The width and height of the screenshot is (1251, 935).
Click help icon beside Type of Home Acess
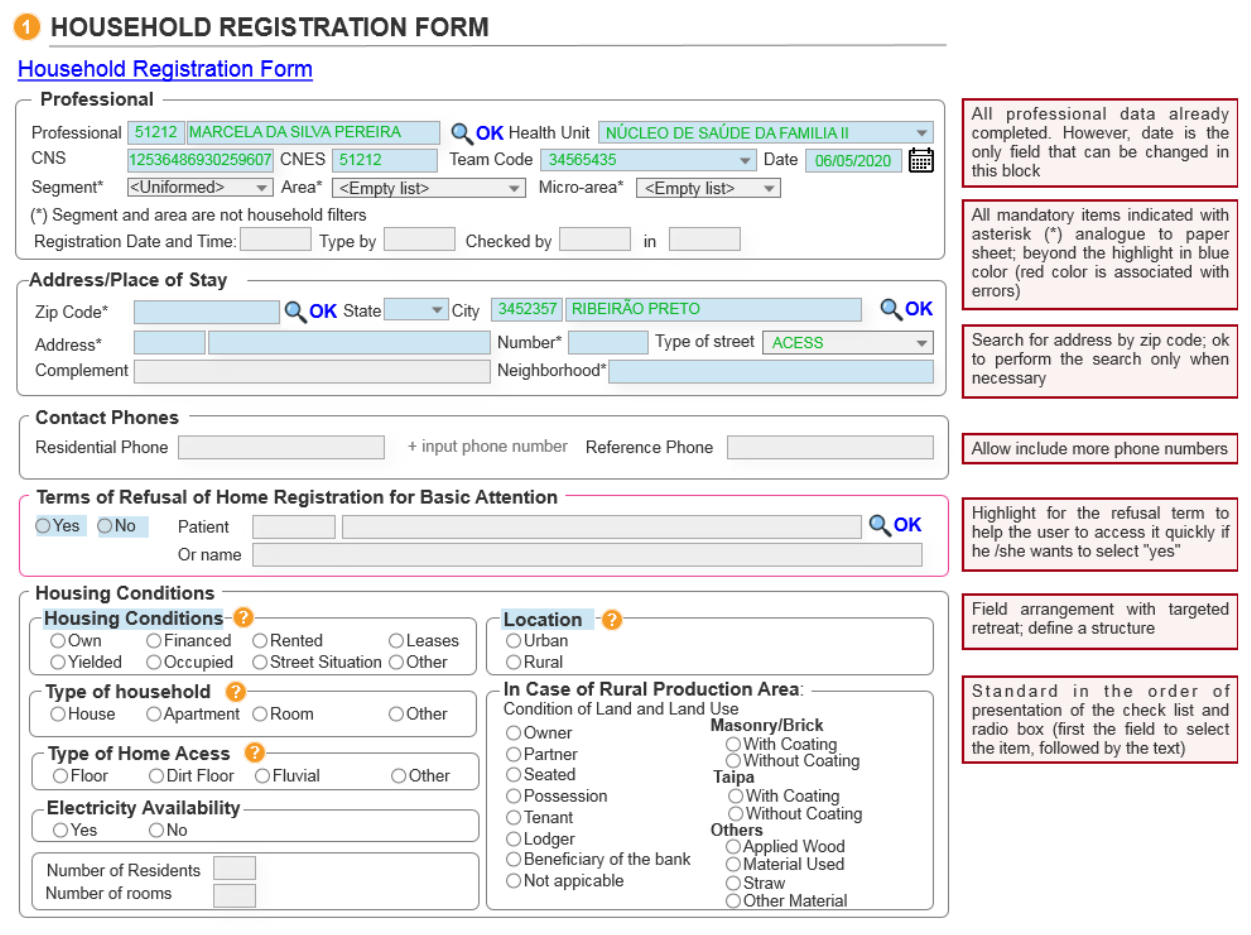[x=254, y=753]
